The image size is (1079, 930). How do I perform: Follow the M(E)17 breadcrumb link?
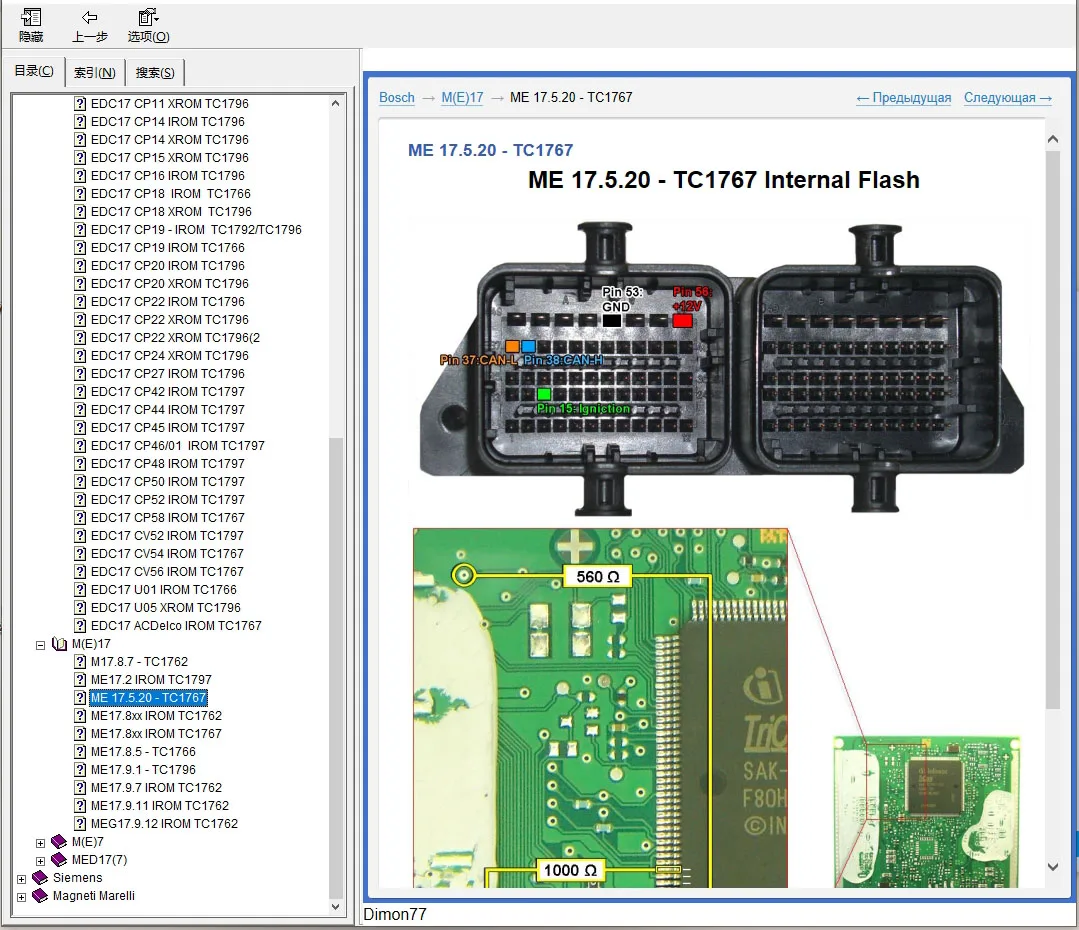tap(462, 98)
